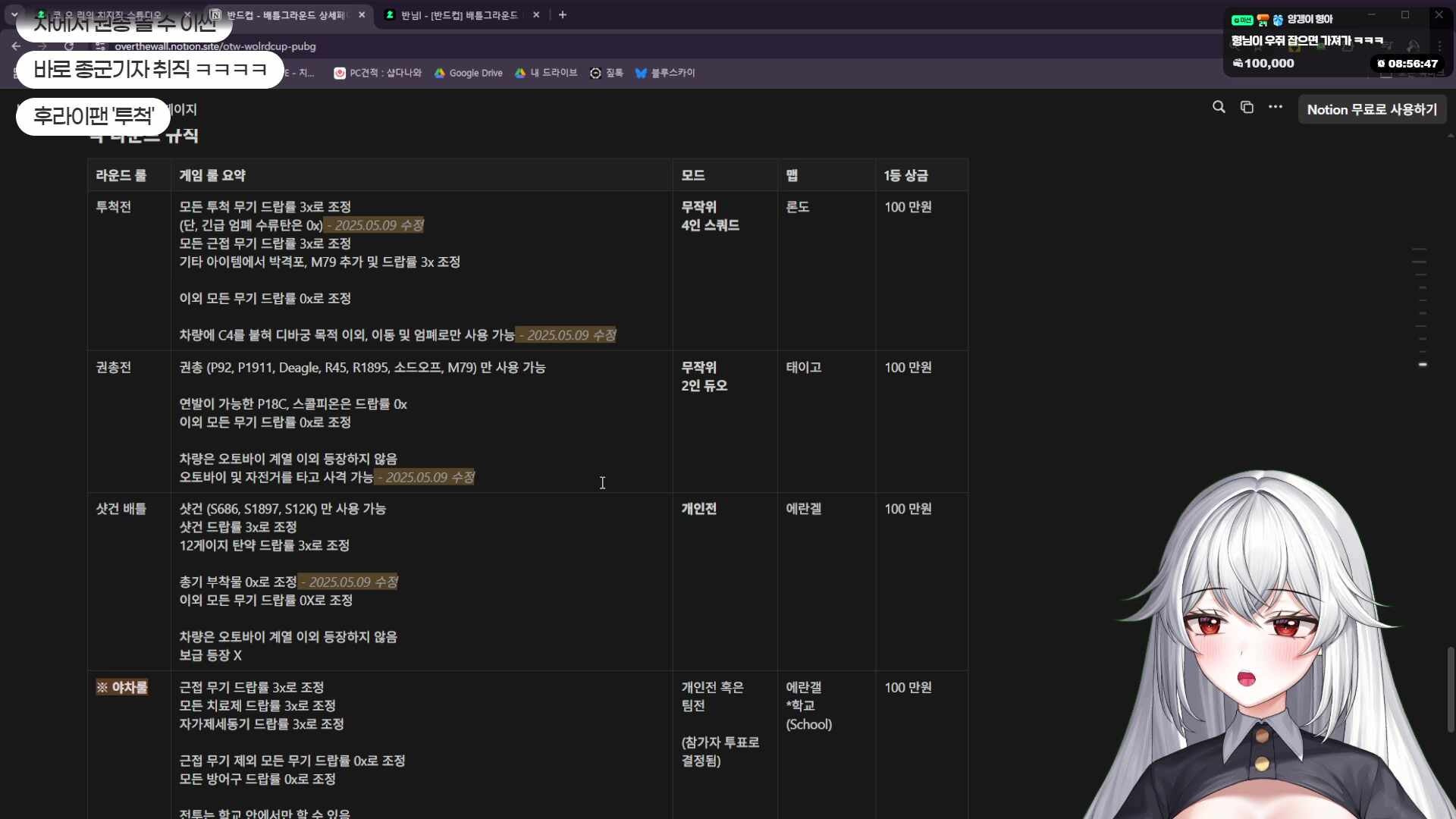Click the 4인 스쿼드 mode text
1456x819 pixels.
[x=711, y=225]
